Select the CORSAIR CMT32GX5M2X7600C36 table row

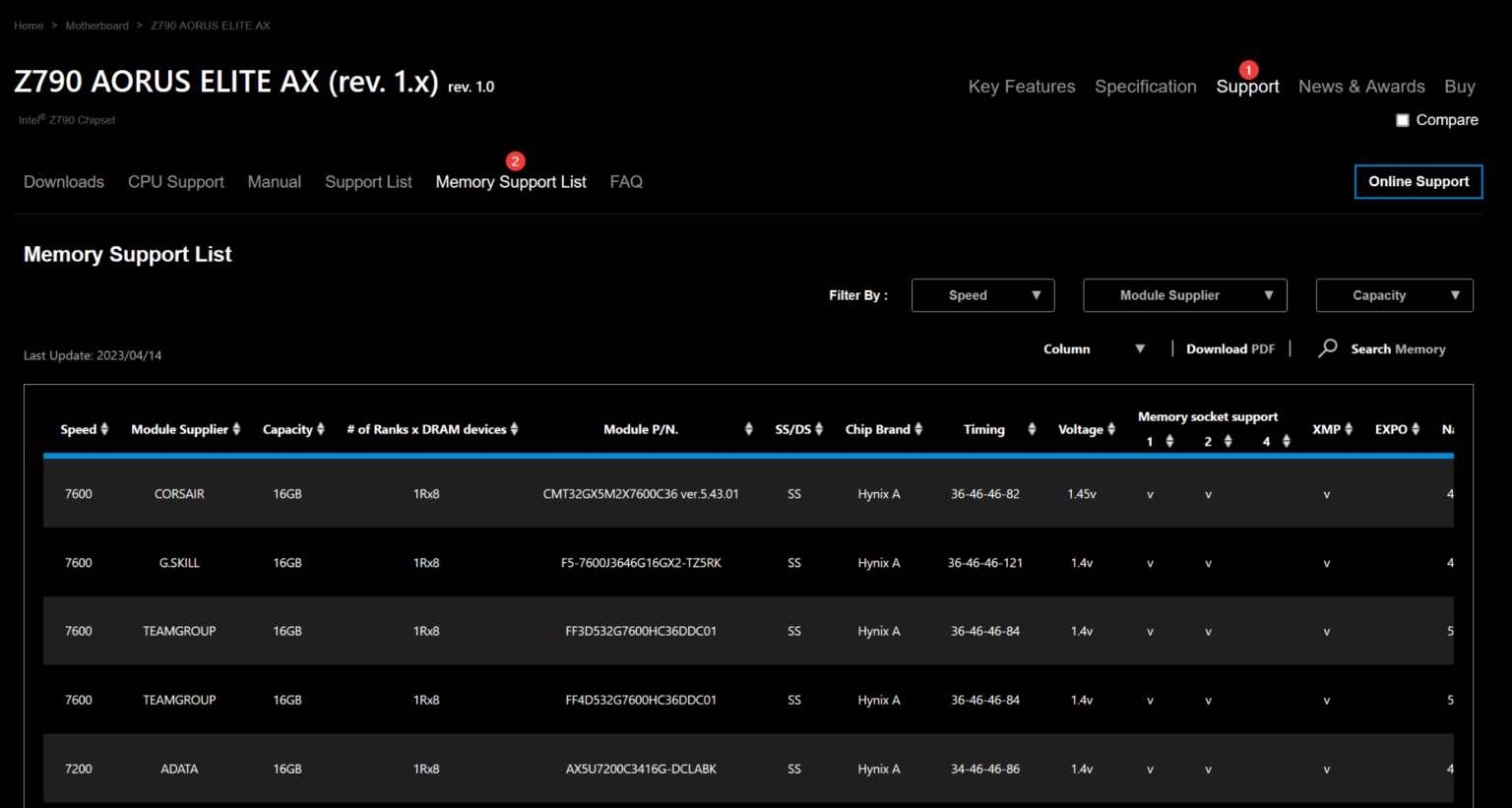[x=640, y=494]
